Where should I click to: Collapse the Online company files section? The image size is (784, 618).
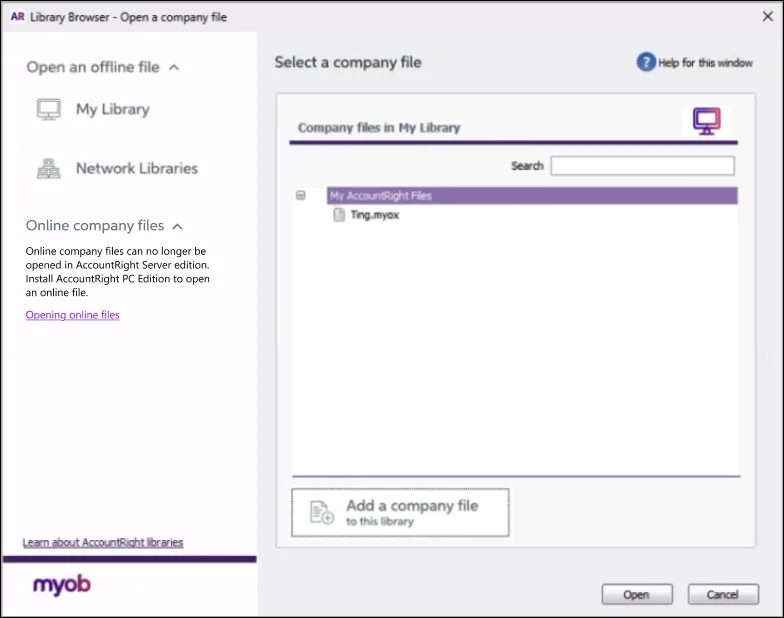pyautogui.click(x=178, y=226)
